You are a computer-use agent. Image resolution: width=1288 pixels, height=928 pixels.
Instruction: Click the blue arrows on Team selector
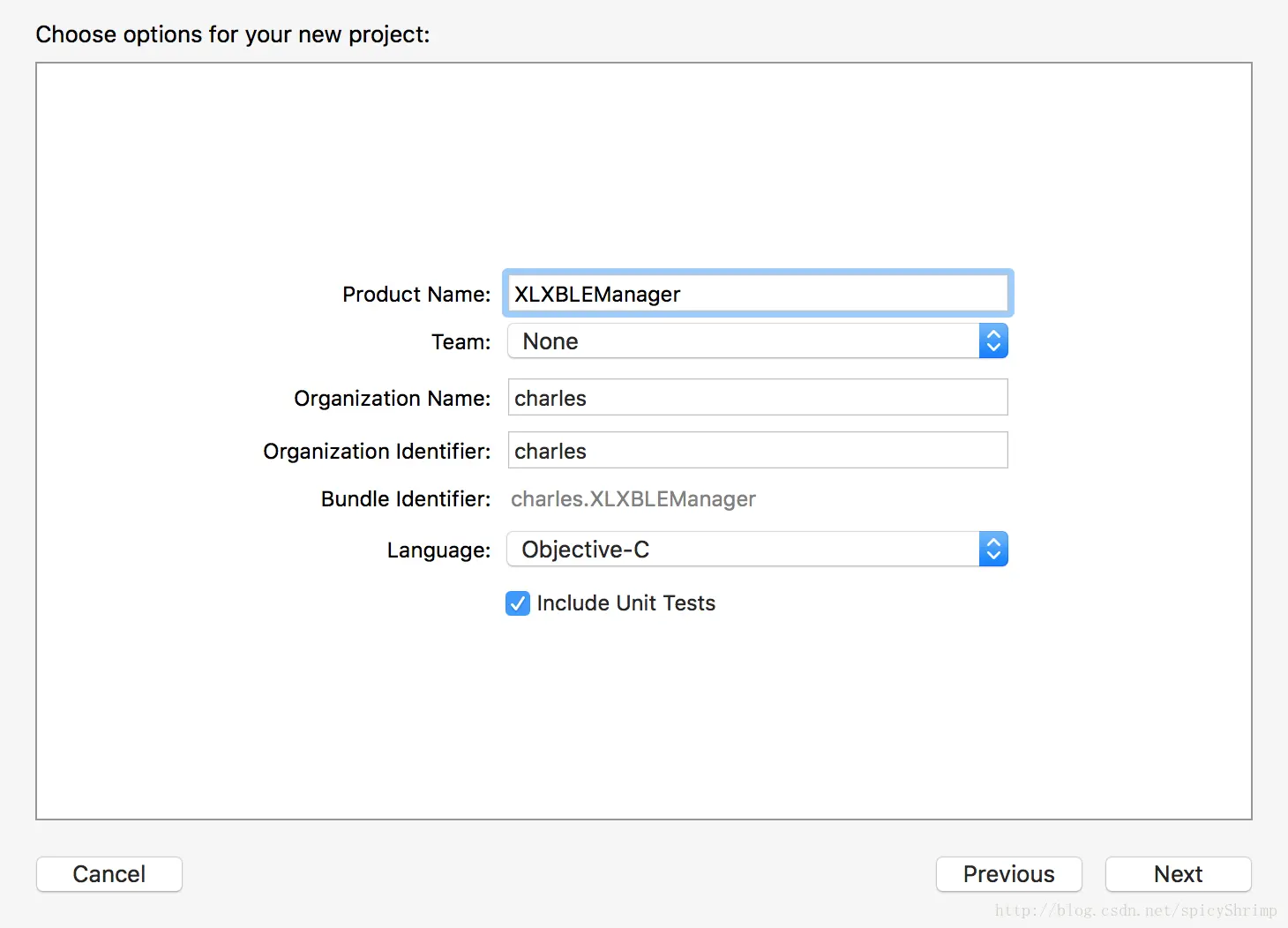(993, 341)
